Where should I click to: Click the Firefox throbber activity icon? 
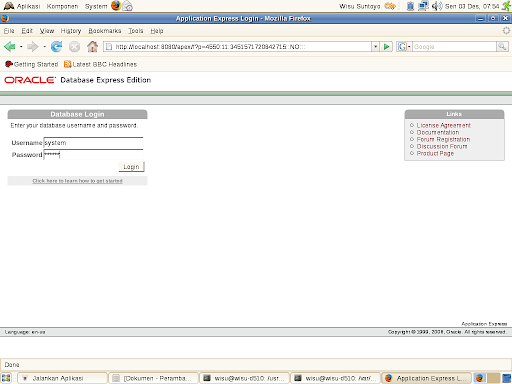click(506, 31)
